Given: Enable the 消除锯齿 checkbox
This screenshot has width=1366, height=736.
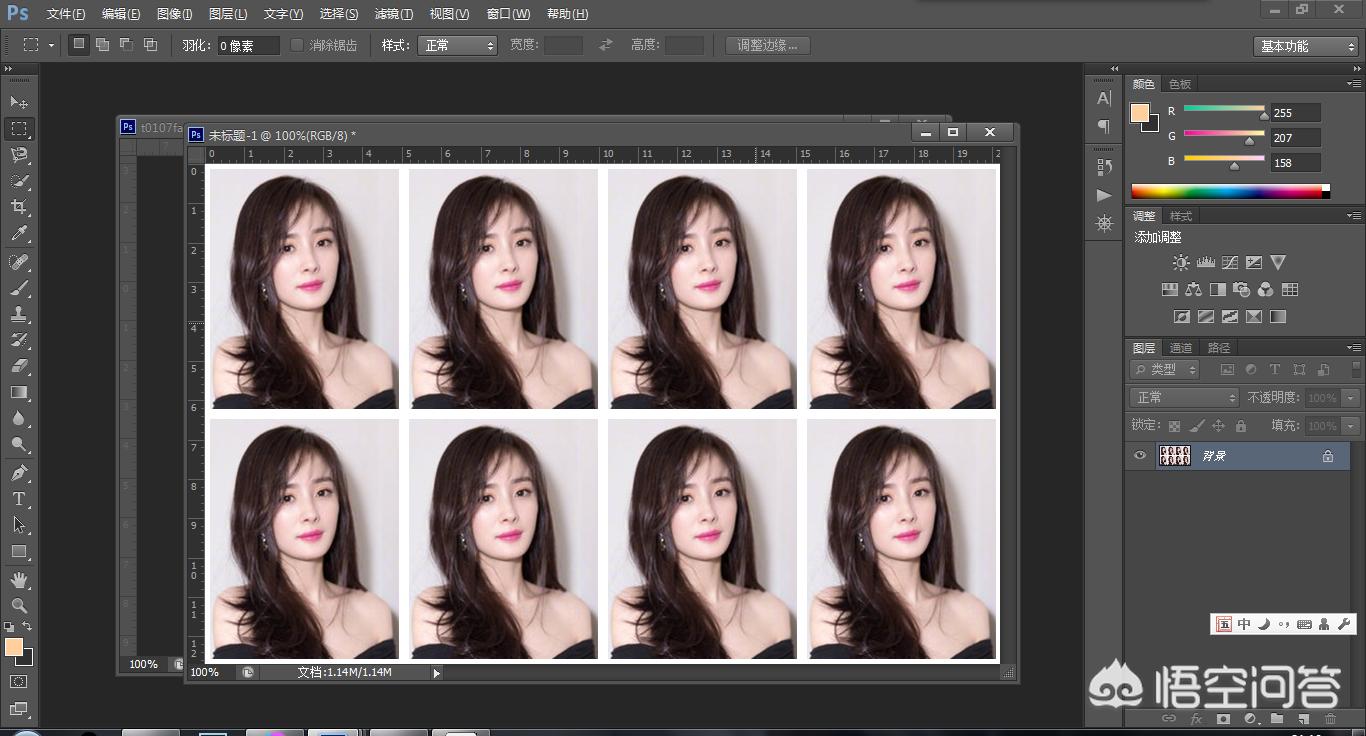Looking at the screenshot, I should click(296, 45).
